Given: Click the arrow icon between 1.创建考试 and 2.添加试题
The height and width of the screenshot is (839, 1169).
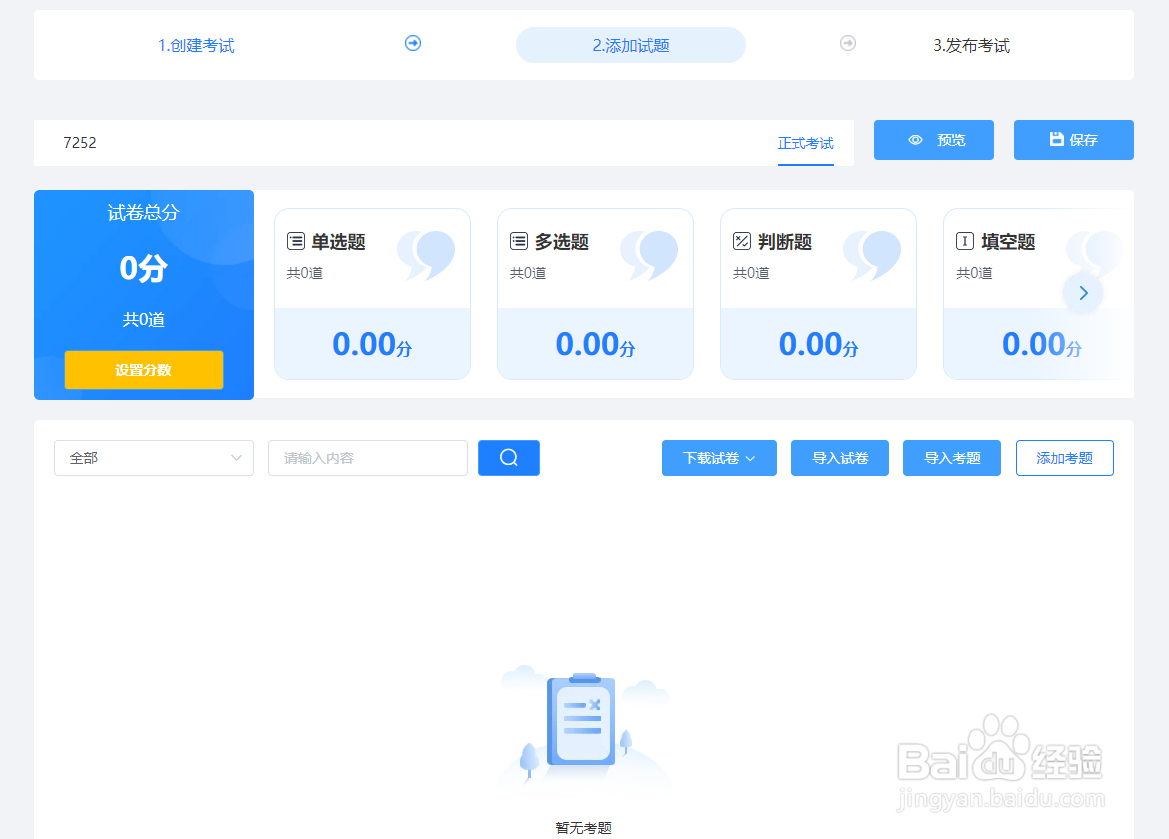Looking at the screenshot, I should coord(412,44).
